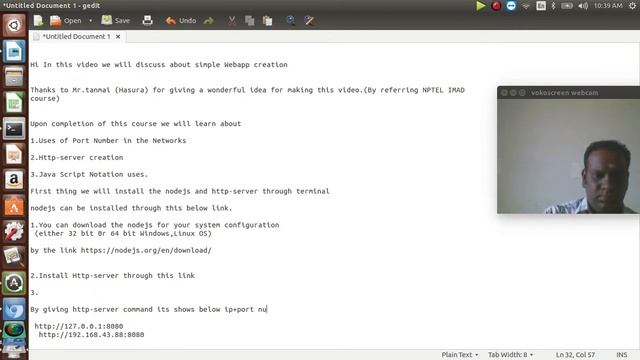The width and height of the screenshot is (640, 360).
Task: Undo the last edit
Action: [181, 20]
